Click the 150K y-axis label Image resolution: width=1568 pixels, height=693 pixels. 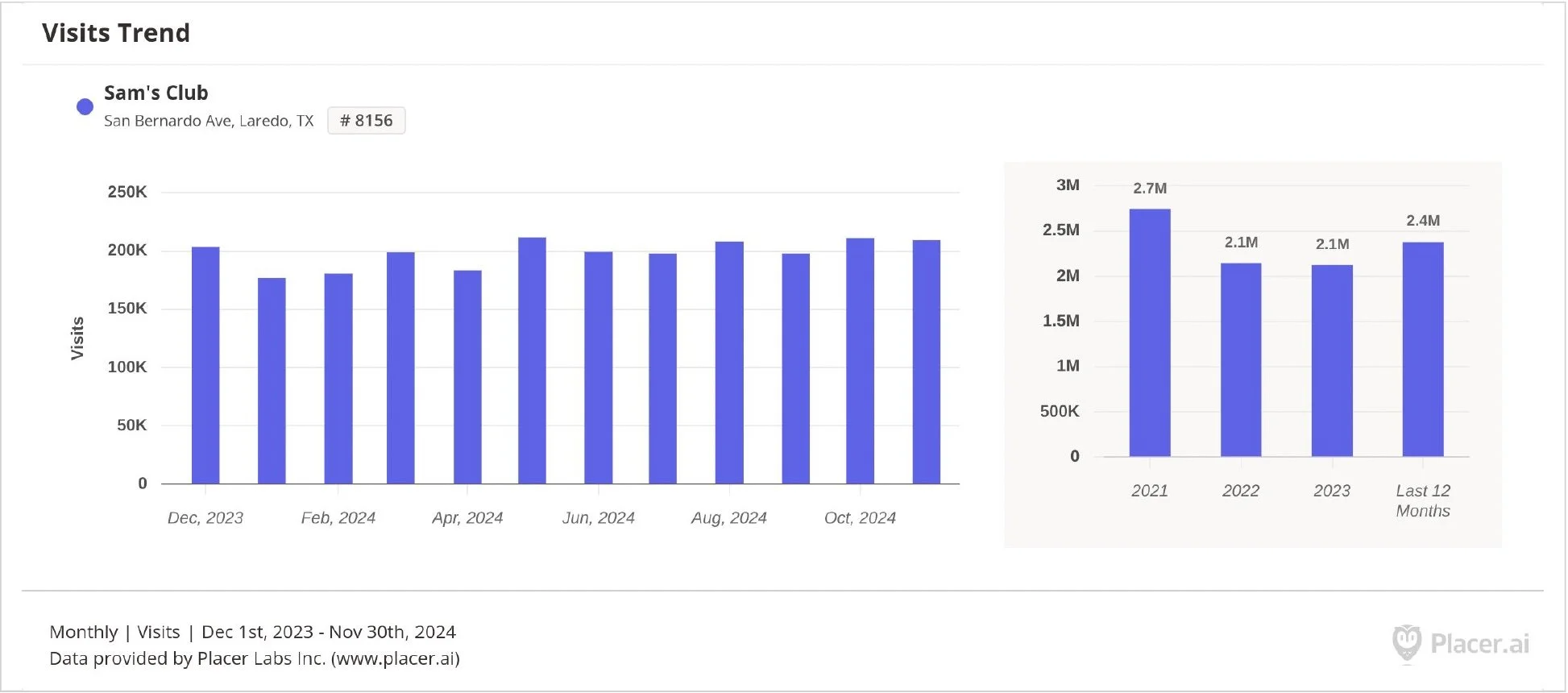click(127, 308)
